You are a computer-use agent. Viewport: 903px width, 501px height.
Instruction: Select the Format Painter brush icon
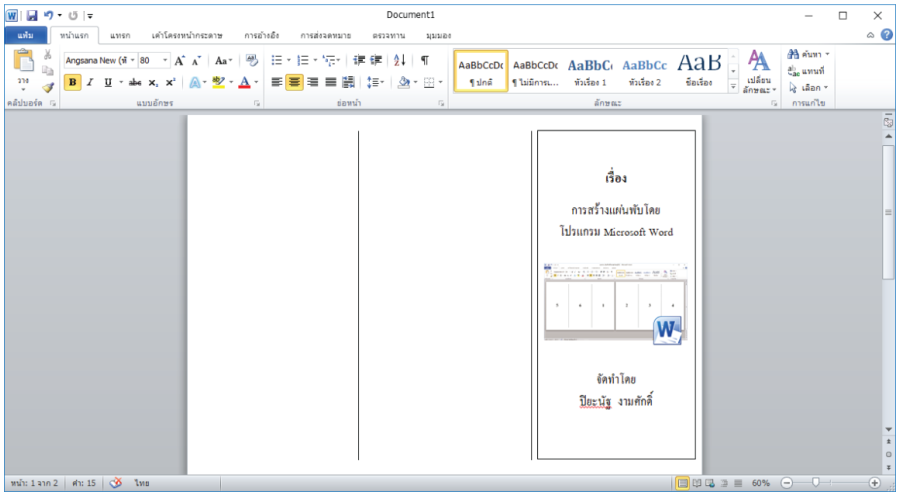(48, 87)
